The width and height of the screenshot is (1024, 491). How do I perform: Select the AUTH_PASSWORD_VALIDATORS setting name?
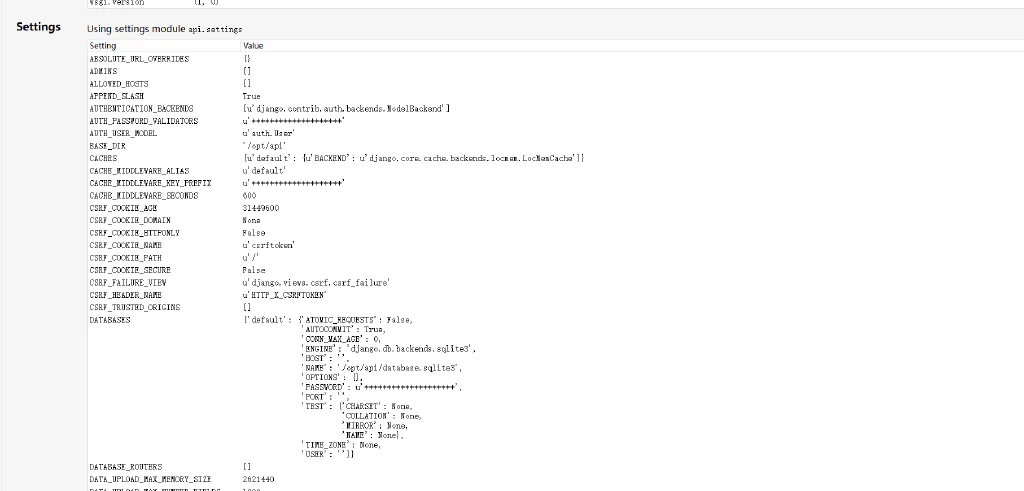144,121
